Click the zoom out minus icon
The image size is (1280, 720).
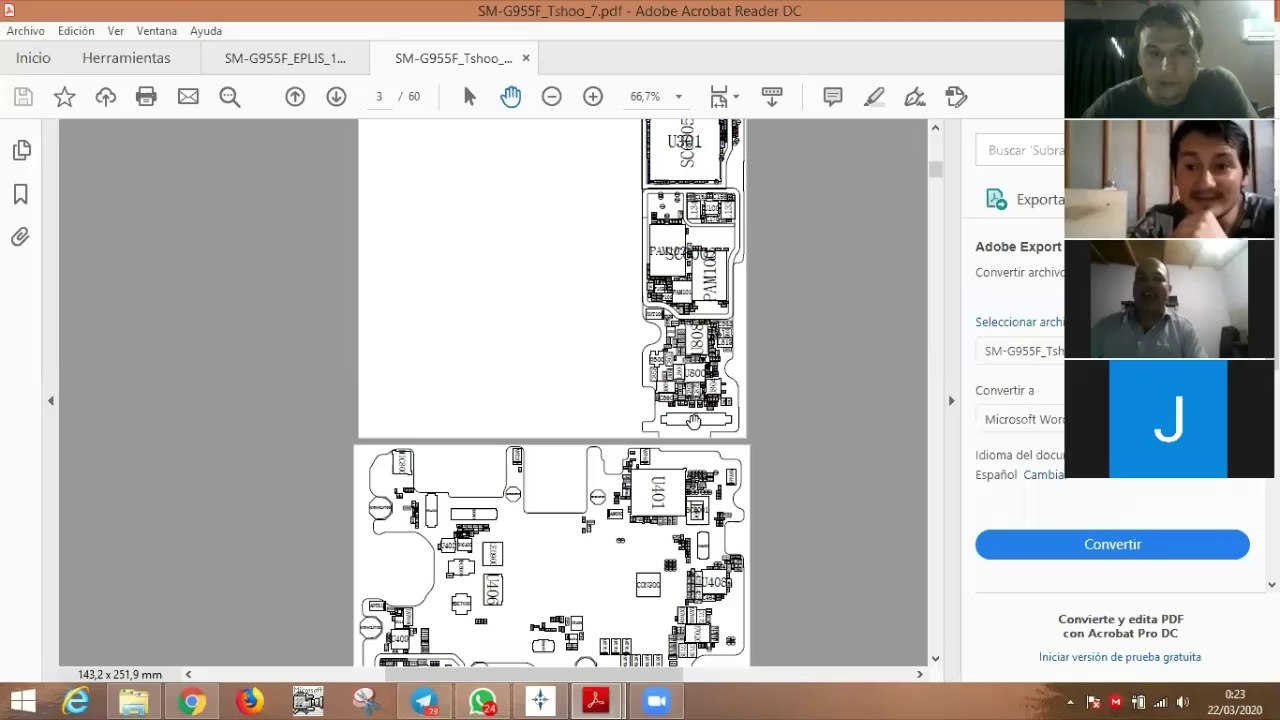pyautogui.click(x=552, y=97)
